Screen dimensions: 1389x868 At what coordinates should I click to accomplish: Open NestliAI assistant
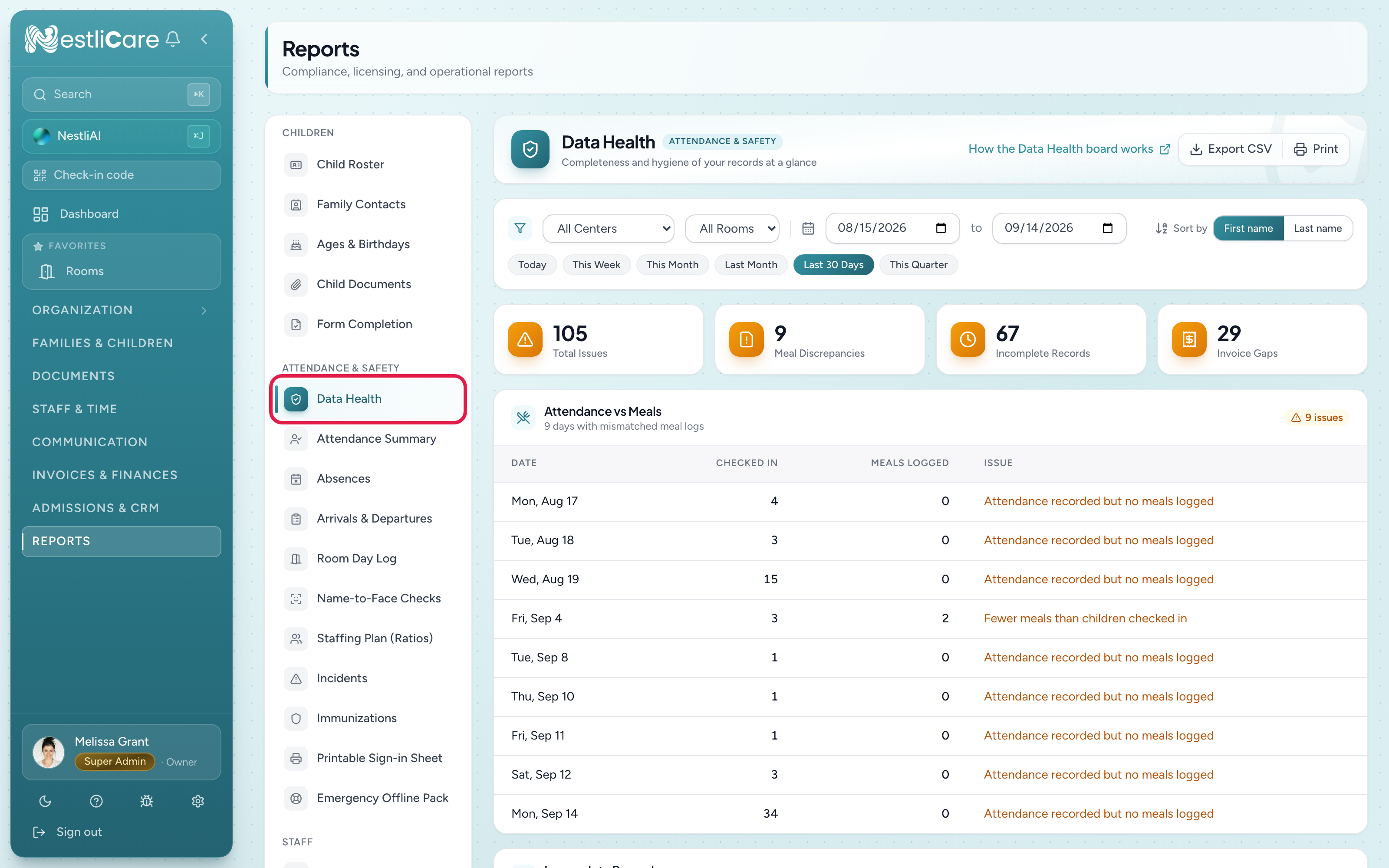pos(121,136)
